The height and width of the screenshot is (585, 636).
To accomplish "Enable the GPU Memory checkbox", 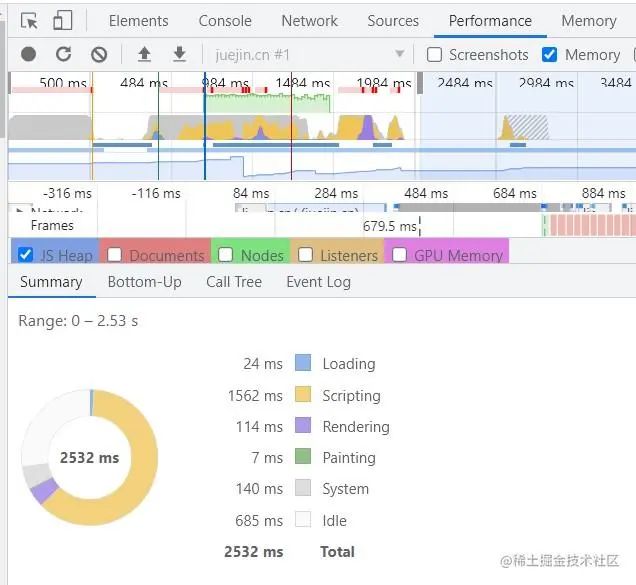I will (x=399, y=255).
